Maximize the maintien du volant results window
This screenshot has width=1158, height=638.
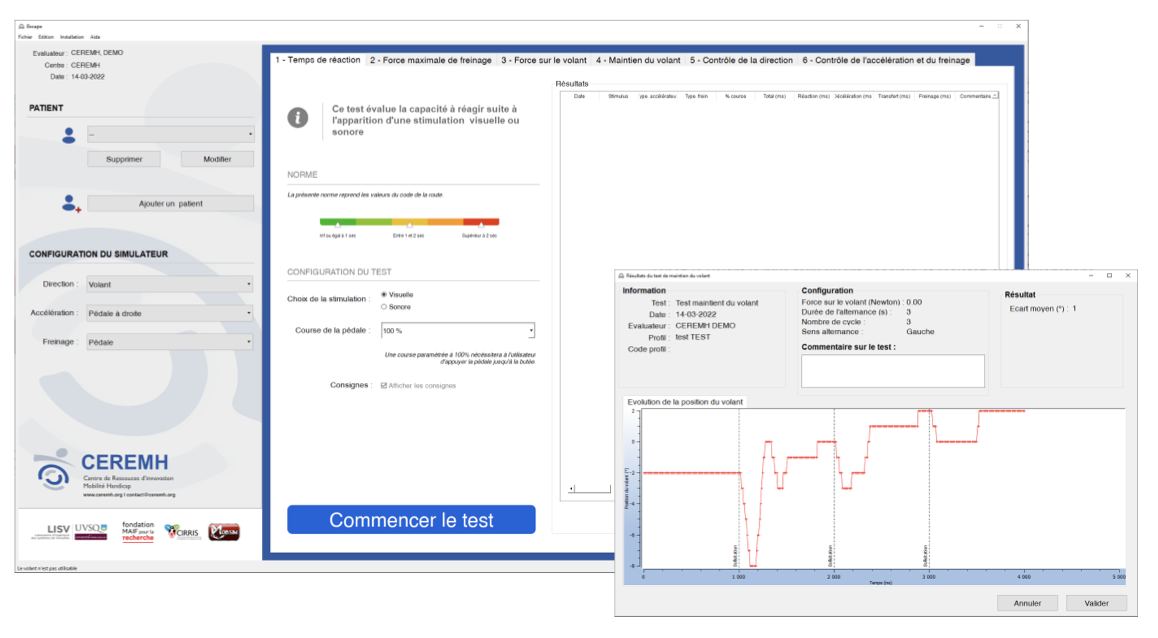[x=1108, y=275]
